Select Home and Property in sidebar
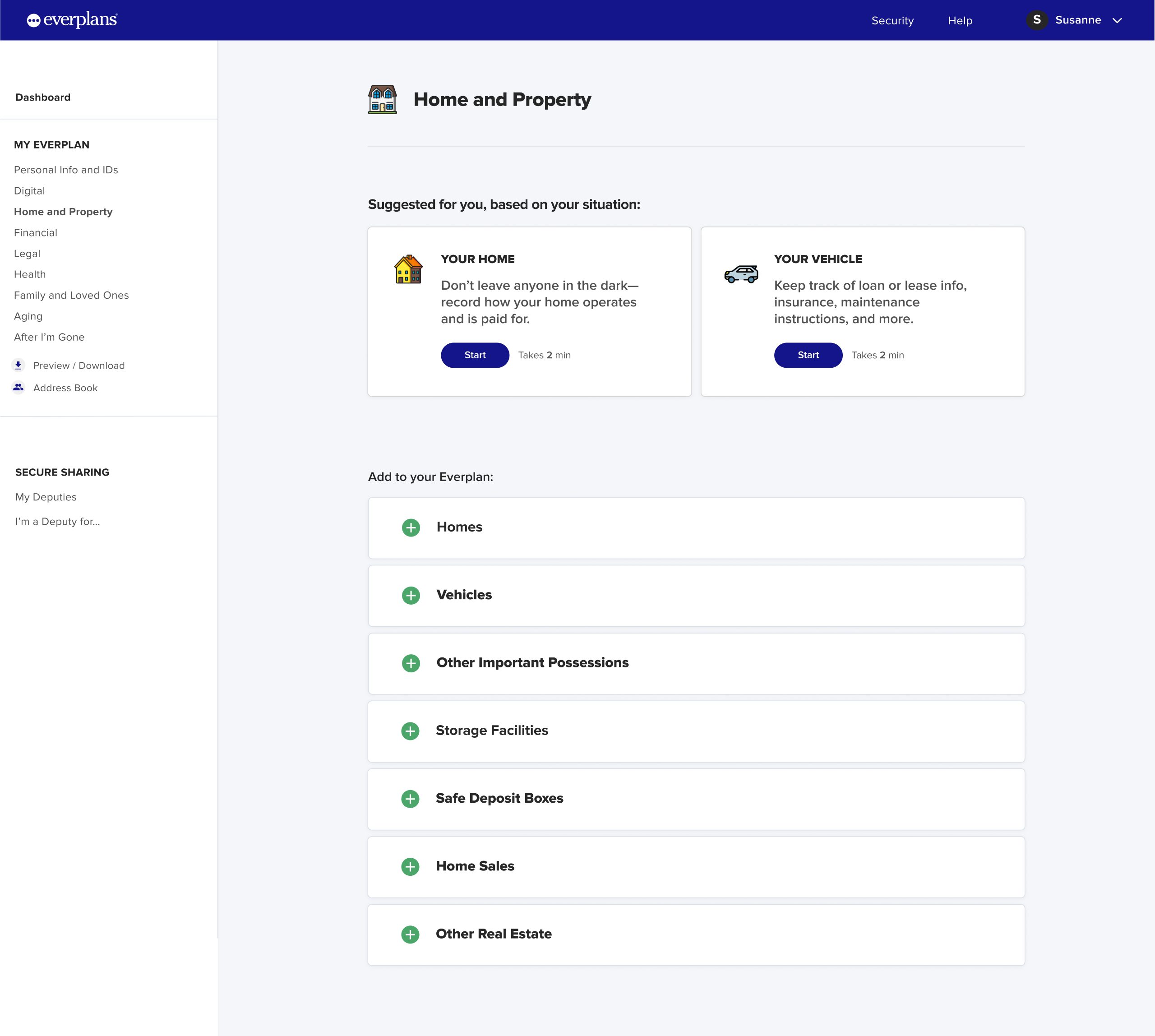Screen dimensions: 1155x1036 pyautogui.click(x=63, y=212)
